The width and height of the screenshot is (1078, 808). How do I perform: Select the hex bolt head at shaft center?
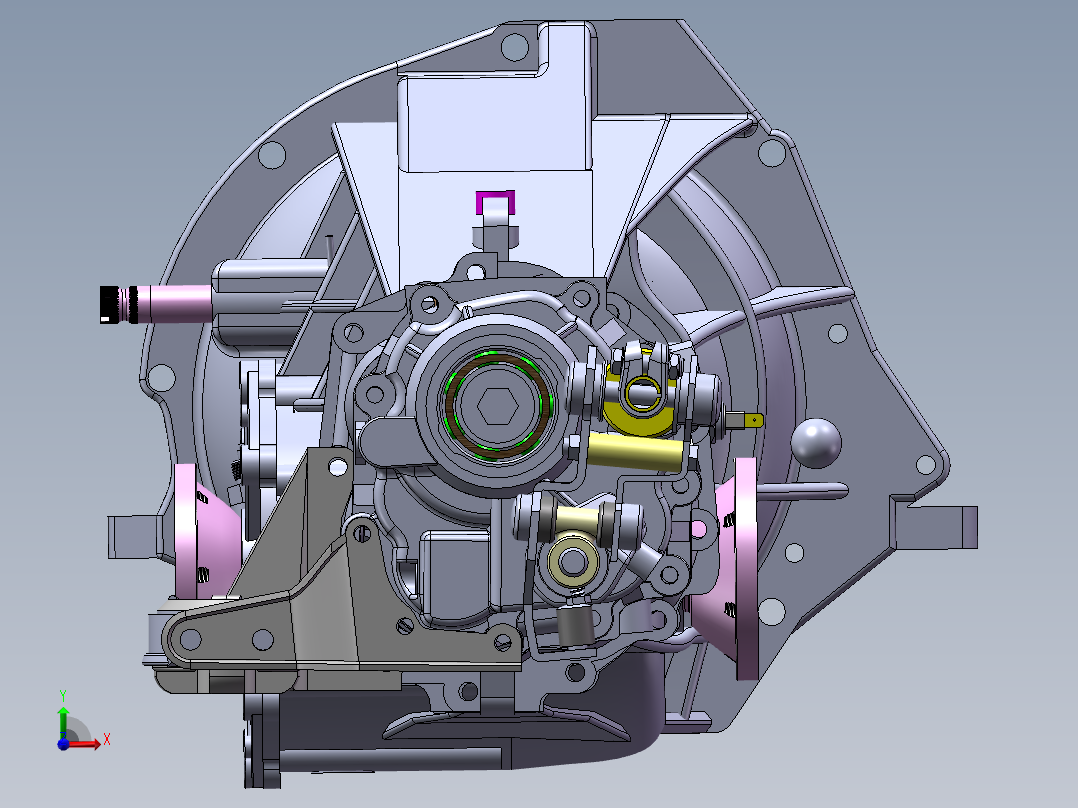pos(498,408)
